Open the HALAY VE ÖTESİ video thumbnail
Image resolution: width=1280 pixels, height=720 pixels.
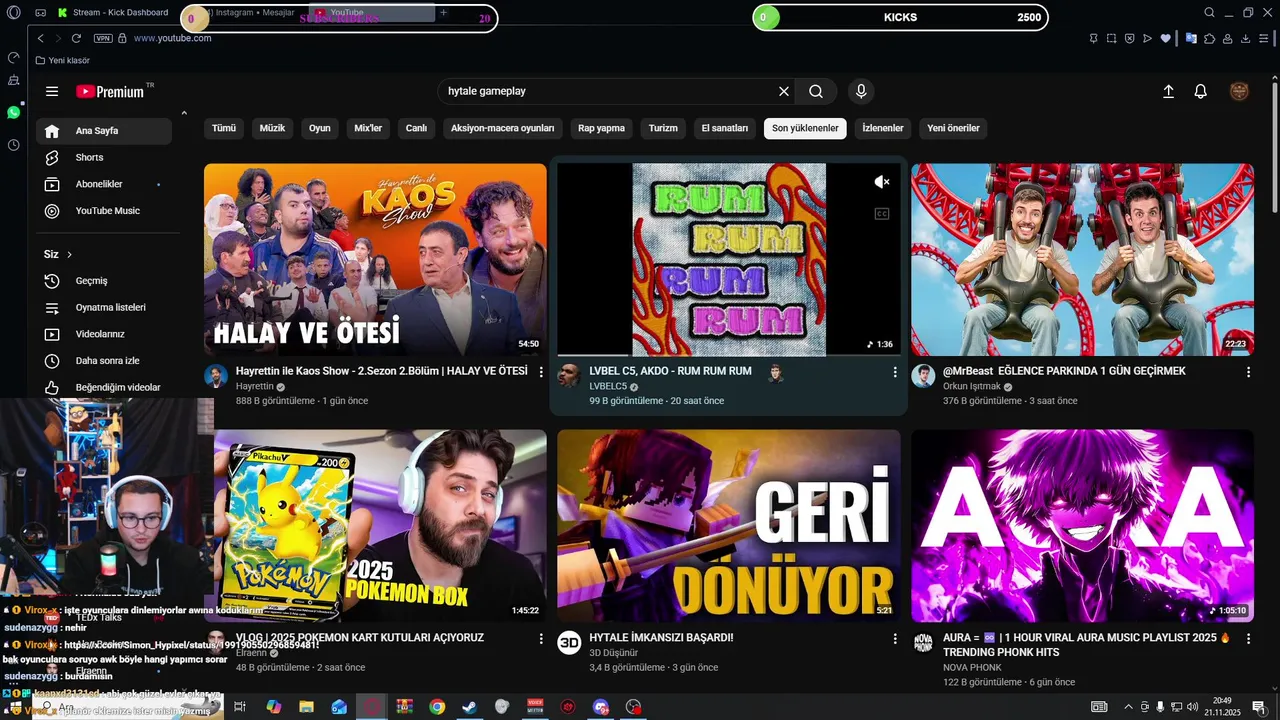coord(375,259)
